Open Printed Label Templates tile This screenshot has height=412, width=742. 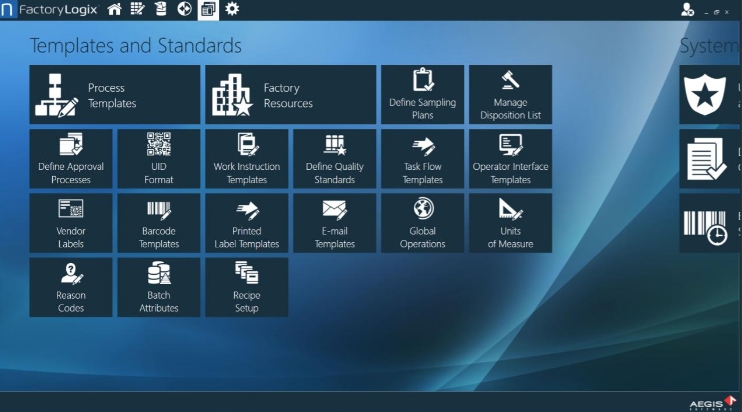(x=247, y=223)
